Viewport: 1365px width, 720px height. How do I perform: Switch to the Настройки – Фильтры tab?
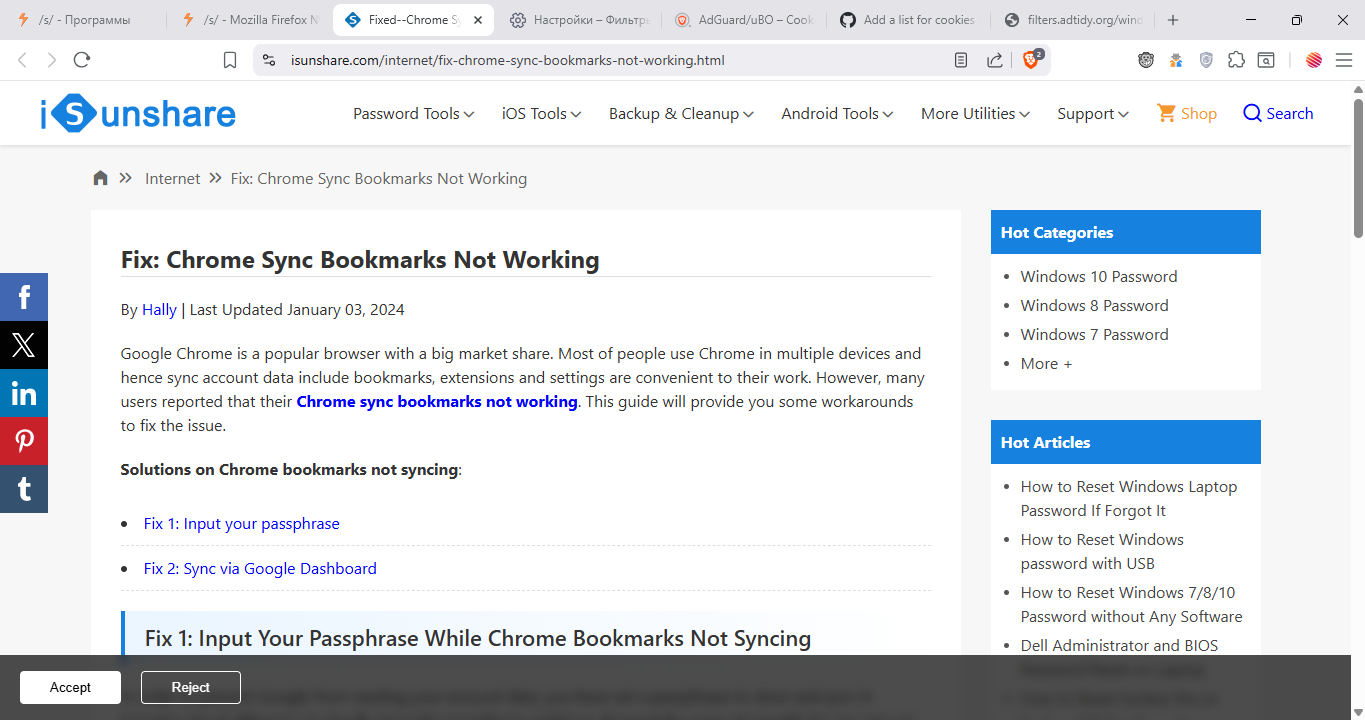579,20
